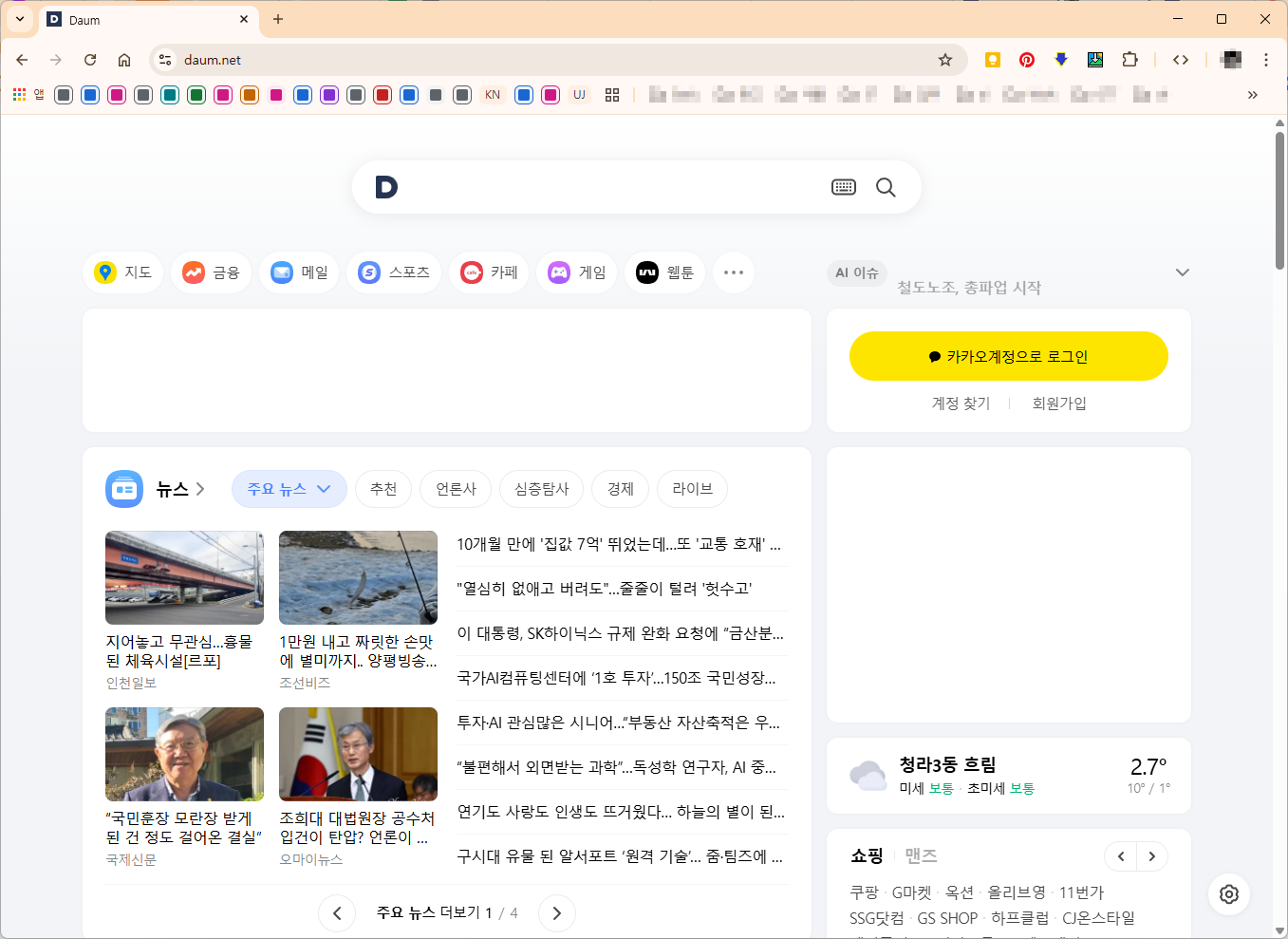1288x939 pixels.
Task: Open 국민훈장 모란장 article thumbnail
Action: click(184, 754)
